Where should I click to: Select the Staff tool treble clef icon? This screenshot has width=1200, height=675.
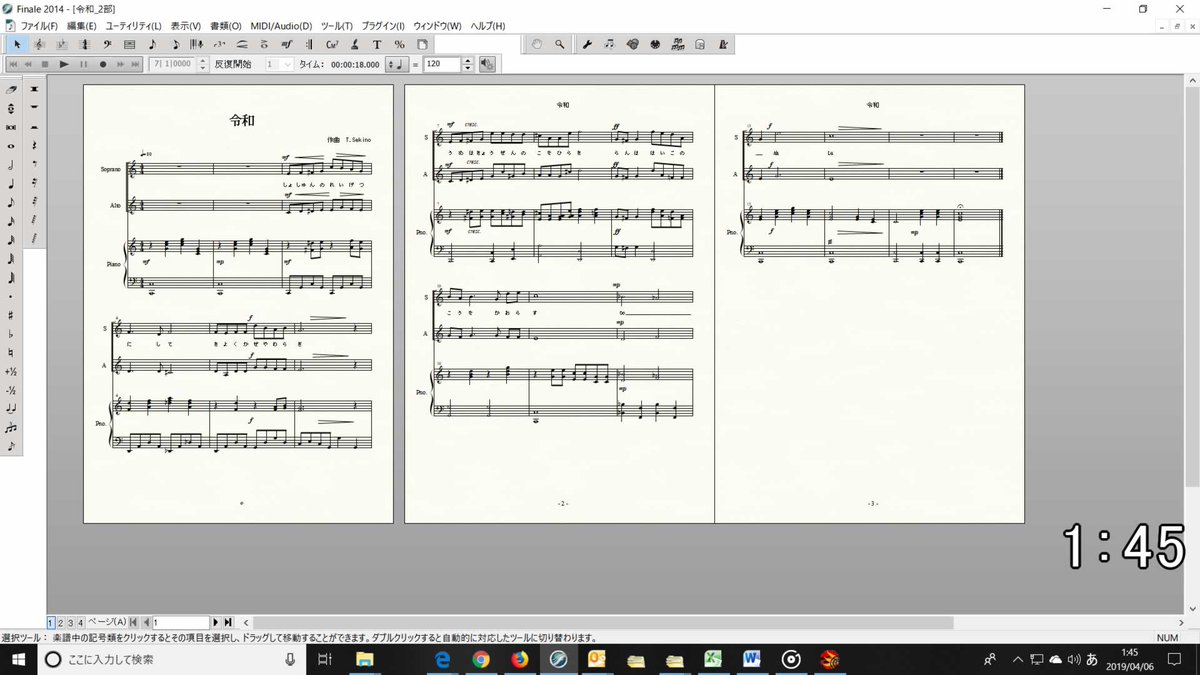[39, 44]
